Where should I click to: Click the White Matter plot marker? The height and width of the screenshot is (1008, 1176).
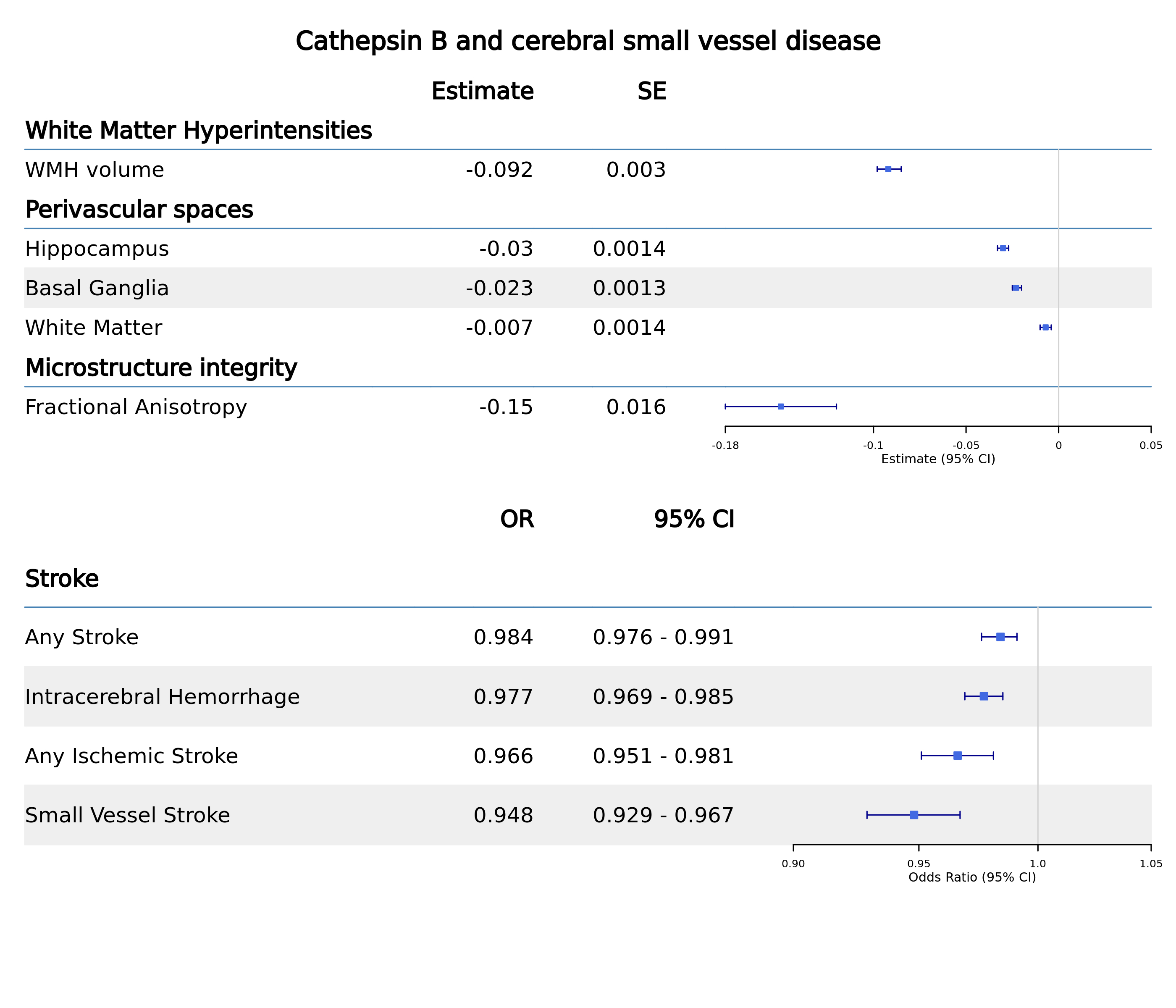[1045, 328]
